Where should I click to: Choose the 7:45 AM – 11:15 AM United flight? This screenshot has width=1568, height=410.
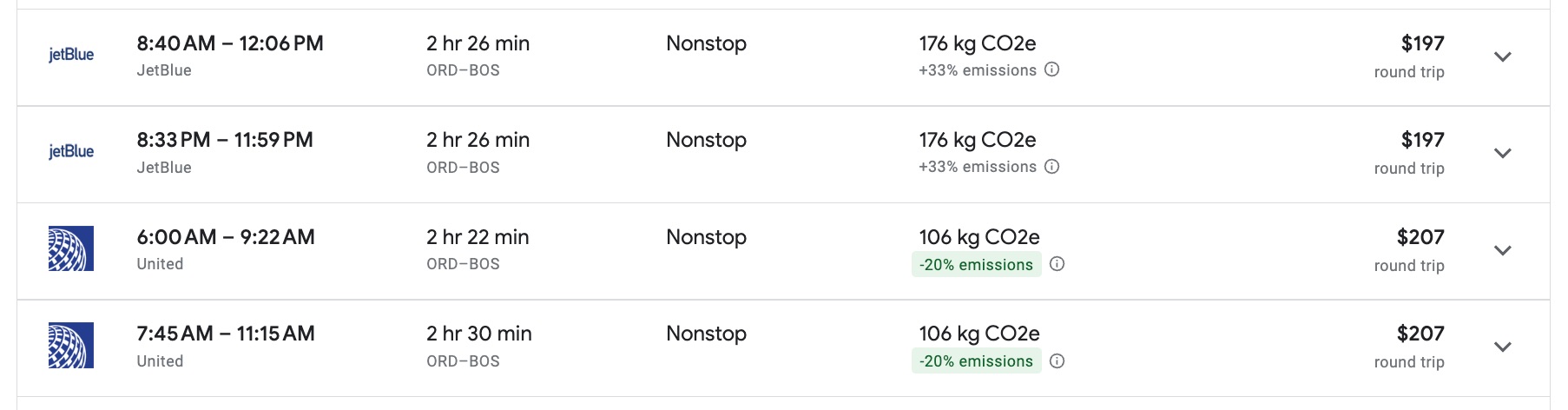(226, 334)
